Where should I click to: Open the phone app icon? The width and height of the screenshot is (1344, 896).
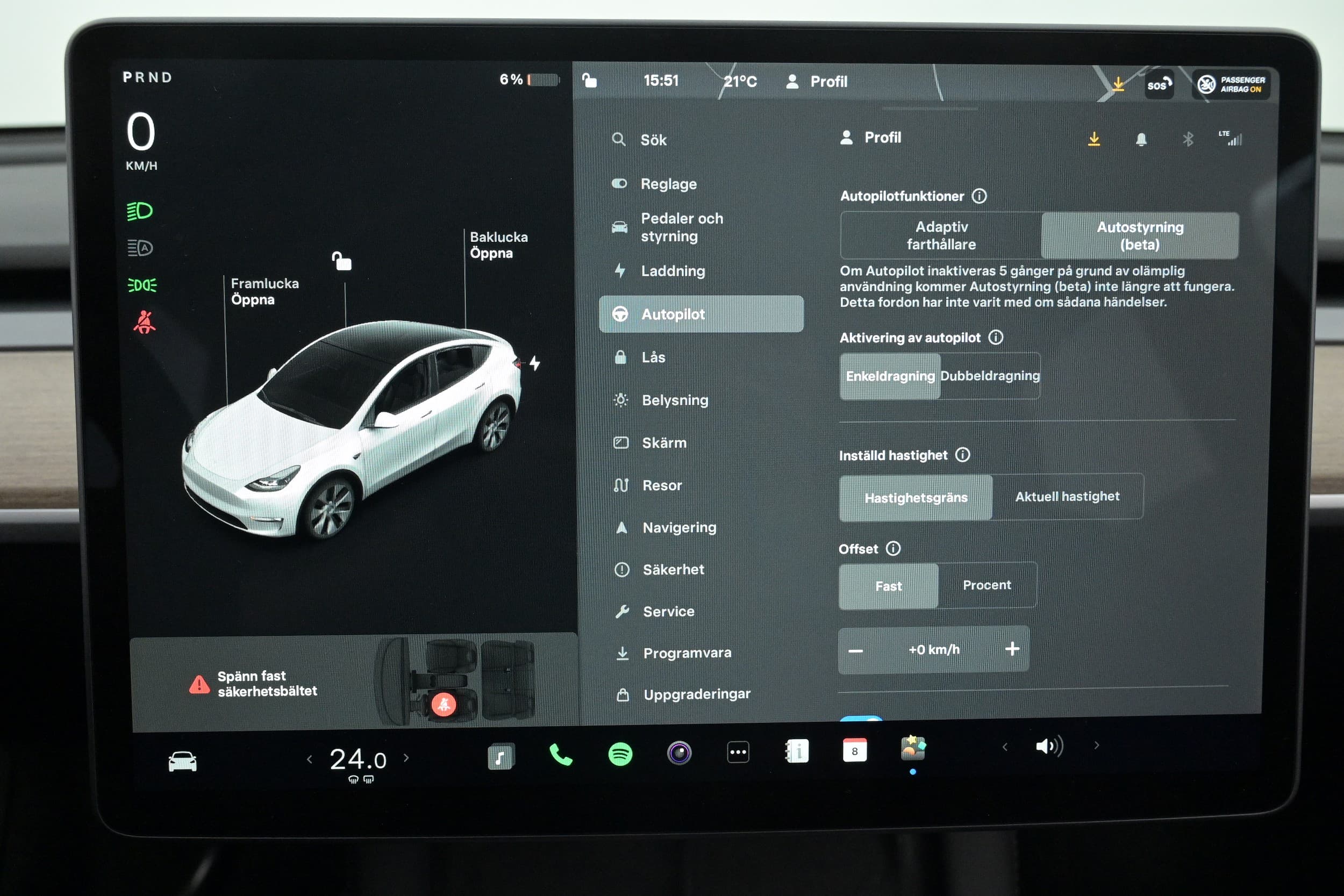click(560, 755)
